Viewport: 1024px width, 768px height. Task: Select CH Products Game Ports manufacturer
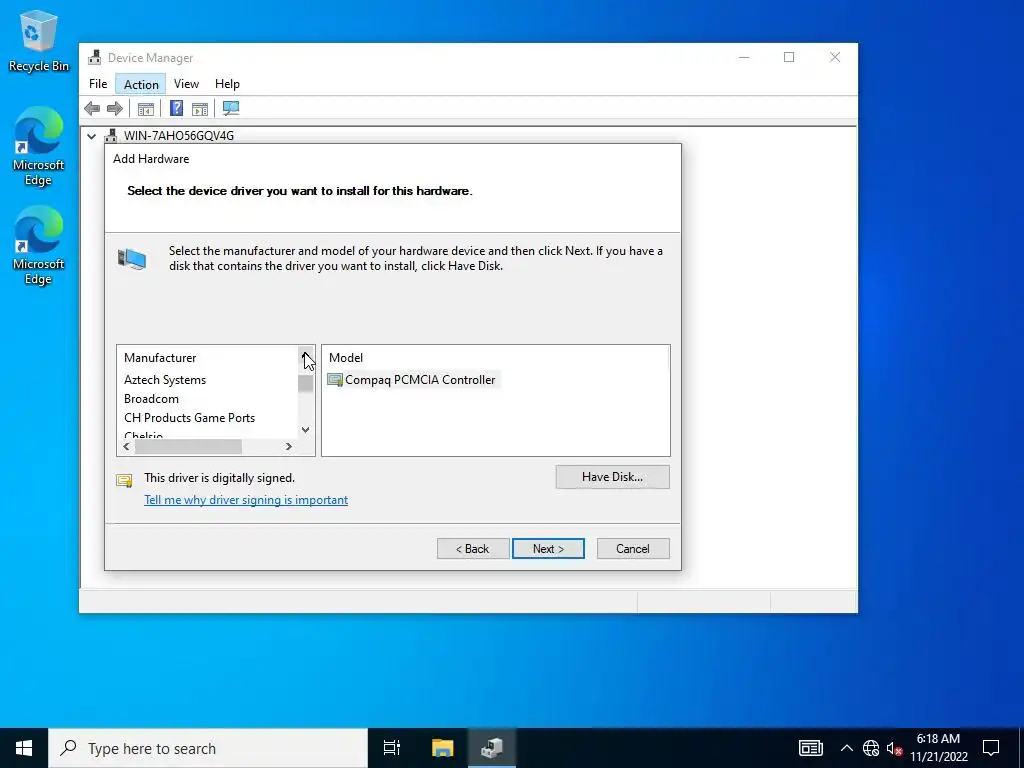point(189,418)
